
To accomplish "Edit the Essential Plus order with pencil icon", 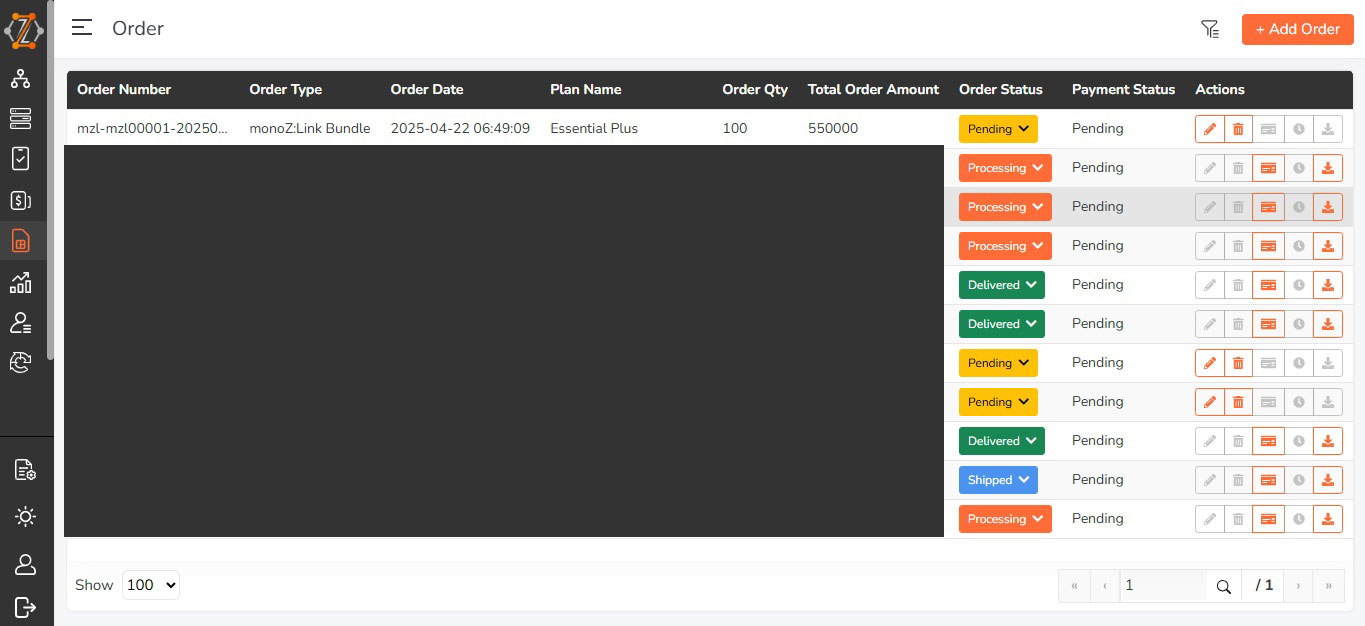I will (1209, 129).
